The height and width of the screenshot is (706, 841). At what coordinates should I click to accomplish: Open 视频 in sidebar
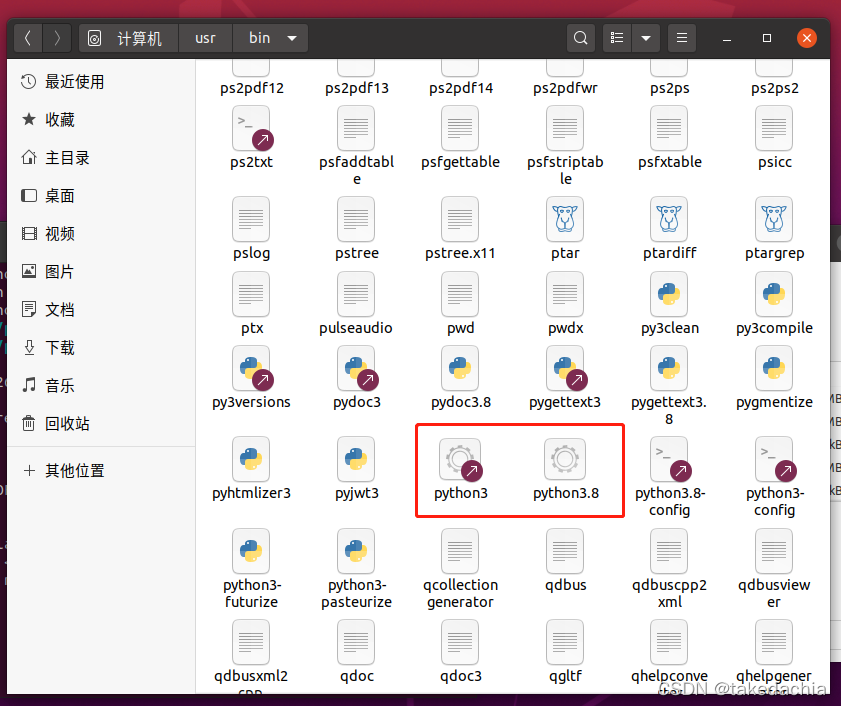(x=101, y=234)
